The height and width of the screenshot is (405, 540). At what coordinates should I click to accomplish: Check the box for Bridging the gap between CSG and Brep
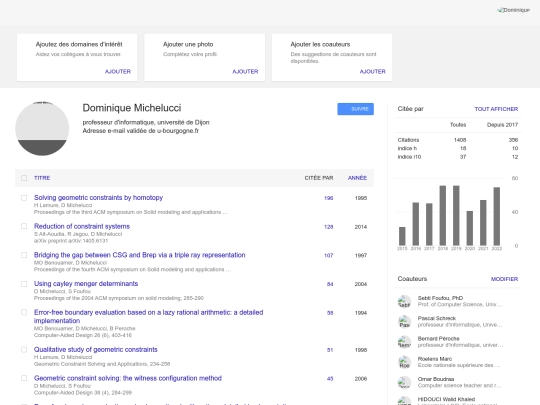24,255
